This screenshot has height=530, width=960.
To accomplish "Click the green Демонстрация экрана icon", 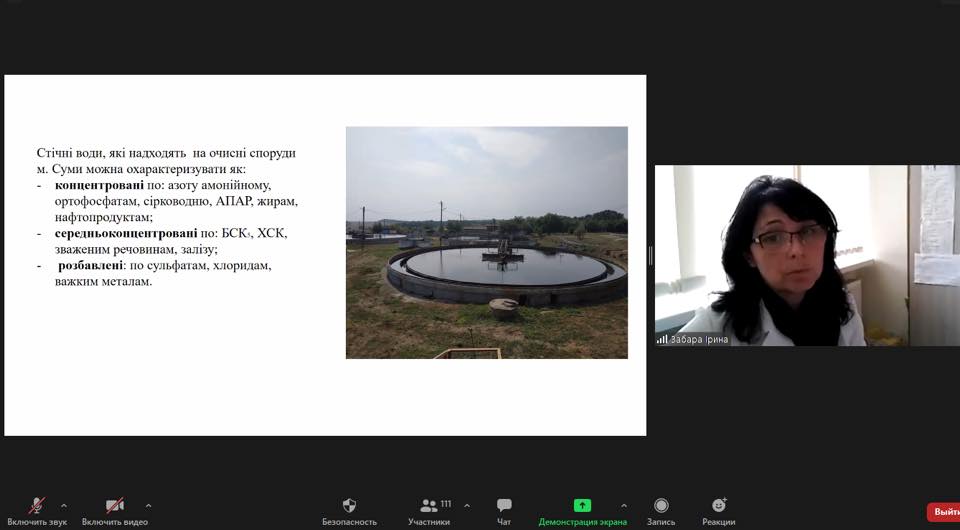I will point(582,506).
